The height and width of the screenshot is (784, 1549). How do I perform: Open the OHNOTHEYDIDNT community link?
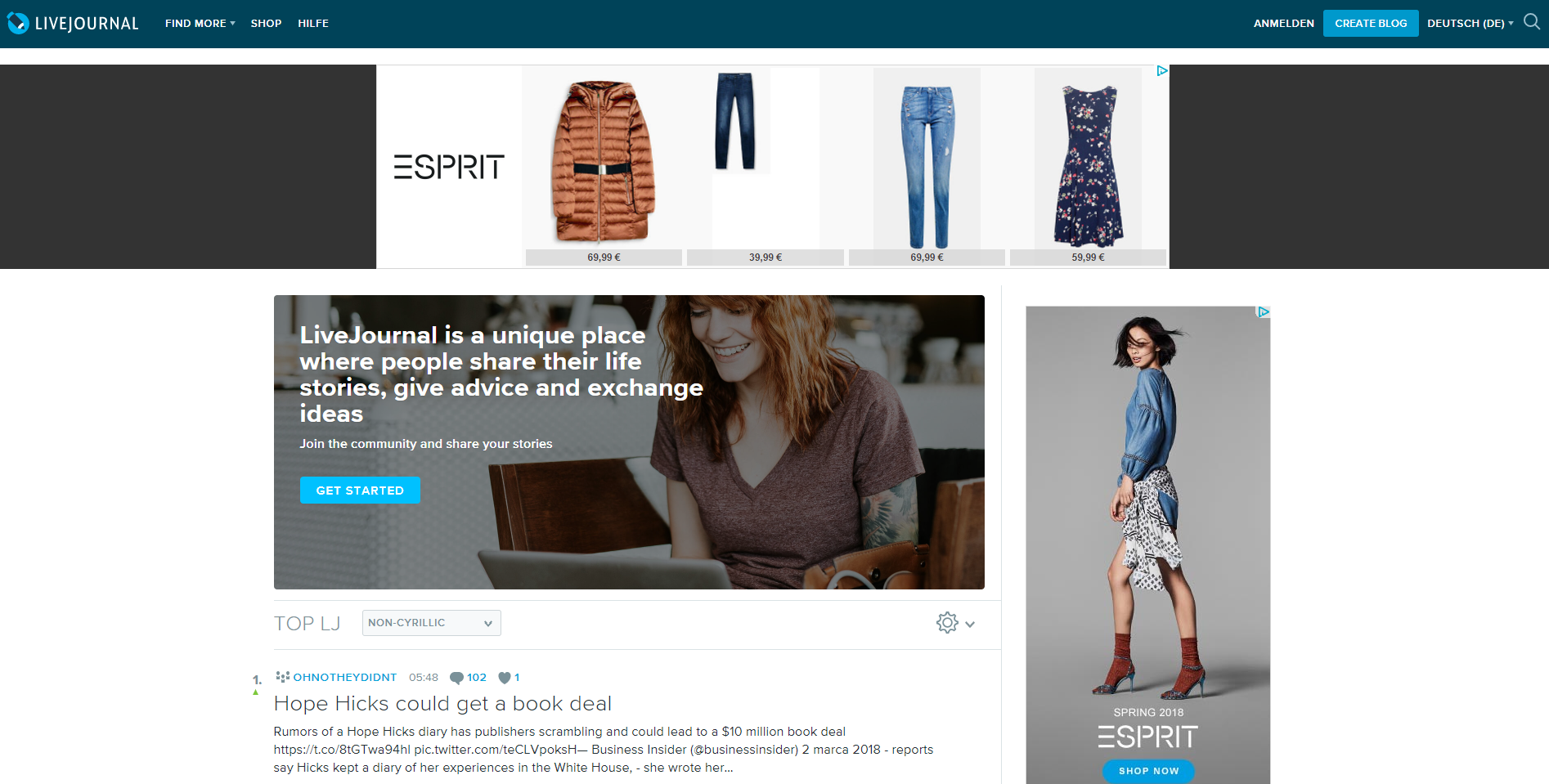tap(344, 678)
